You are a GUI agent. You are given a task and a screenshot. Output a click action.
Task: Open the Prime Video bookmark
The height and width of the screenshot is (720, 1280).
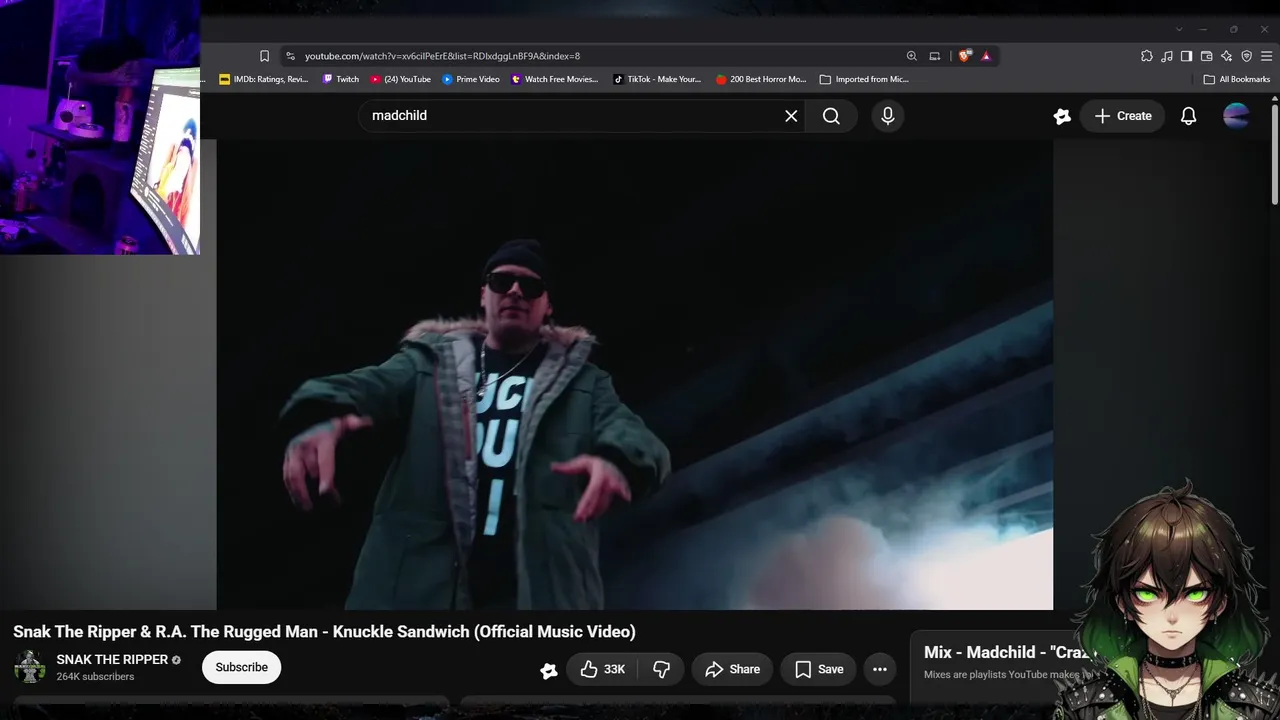[x=471, y=79]
